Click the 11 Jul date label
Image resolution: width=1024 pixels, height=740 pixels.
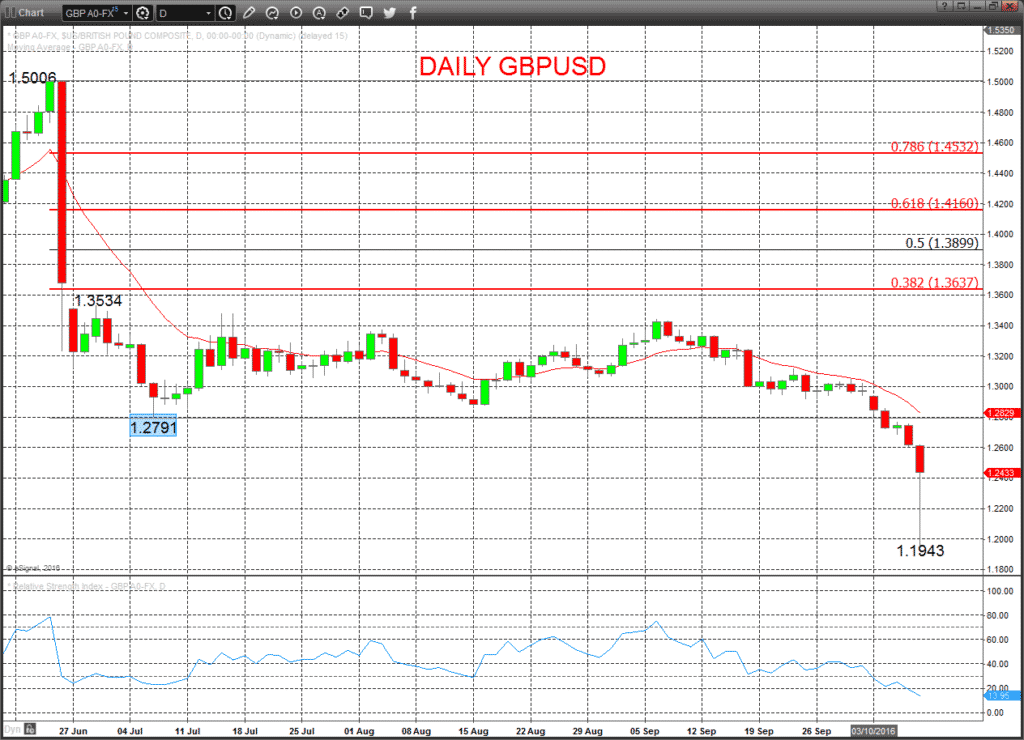pyautogui.click(x=187, y=731)
